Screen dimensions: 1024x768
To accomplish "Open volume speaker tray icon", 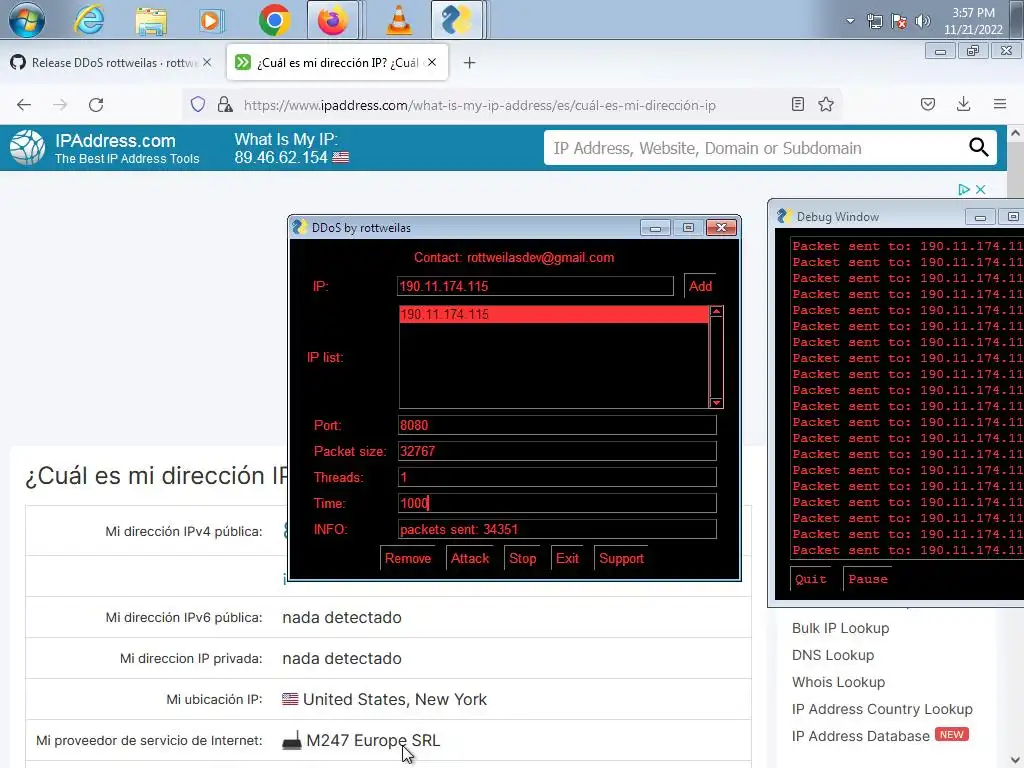I will (x=922, y=22).
